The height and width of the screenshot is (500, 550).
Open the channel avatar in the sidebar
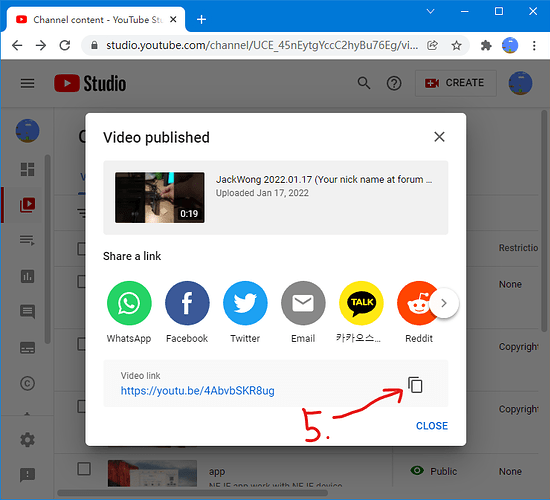pos(27,131)
